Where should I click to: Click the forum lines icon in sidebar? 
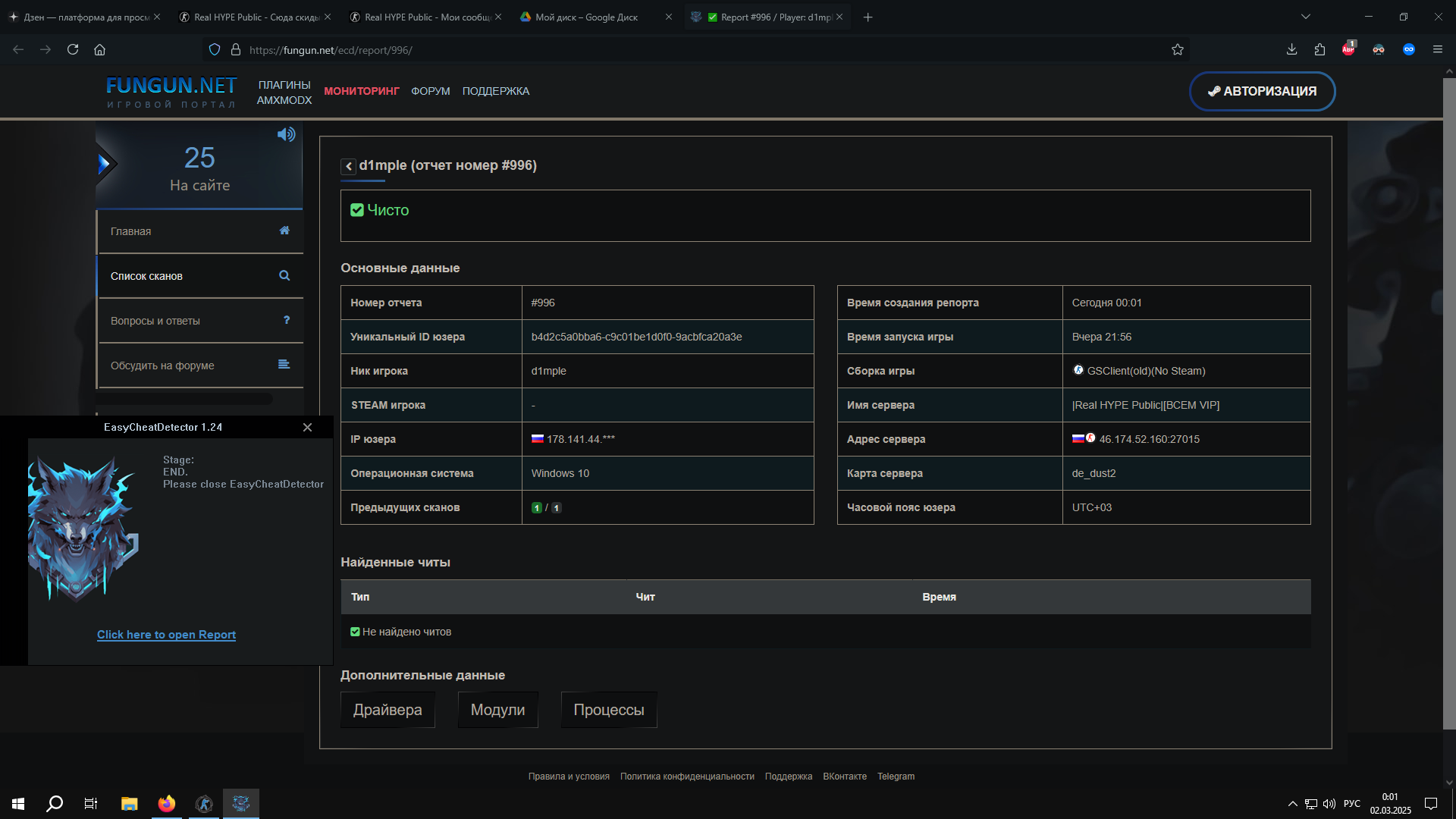pyautogui.click(x=284, y=365)
